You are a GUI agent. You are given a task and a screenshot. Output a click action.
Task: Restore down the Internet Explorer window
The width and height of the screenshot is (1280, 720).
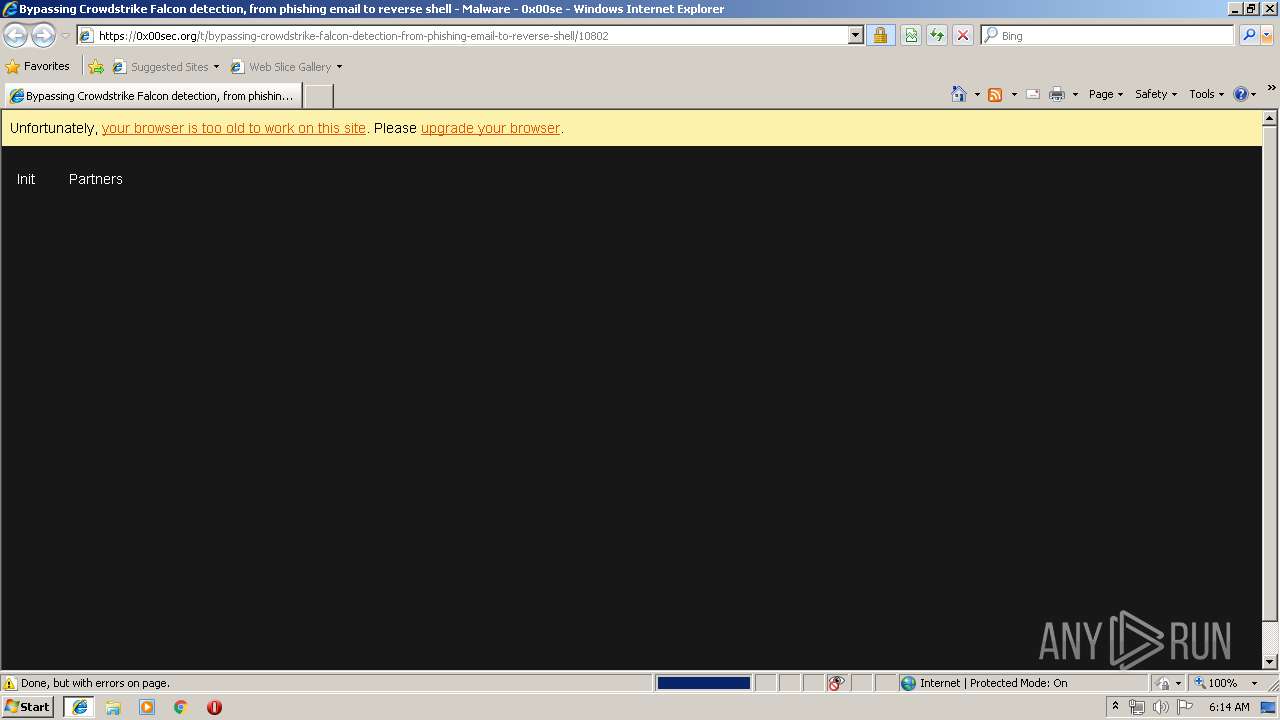tap(1250, 9)
